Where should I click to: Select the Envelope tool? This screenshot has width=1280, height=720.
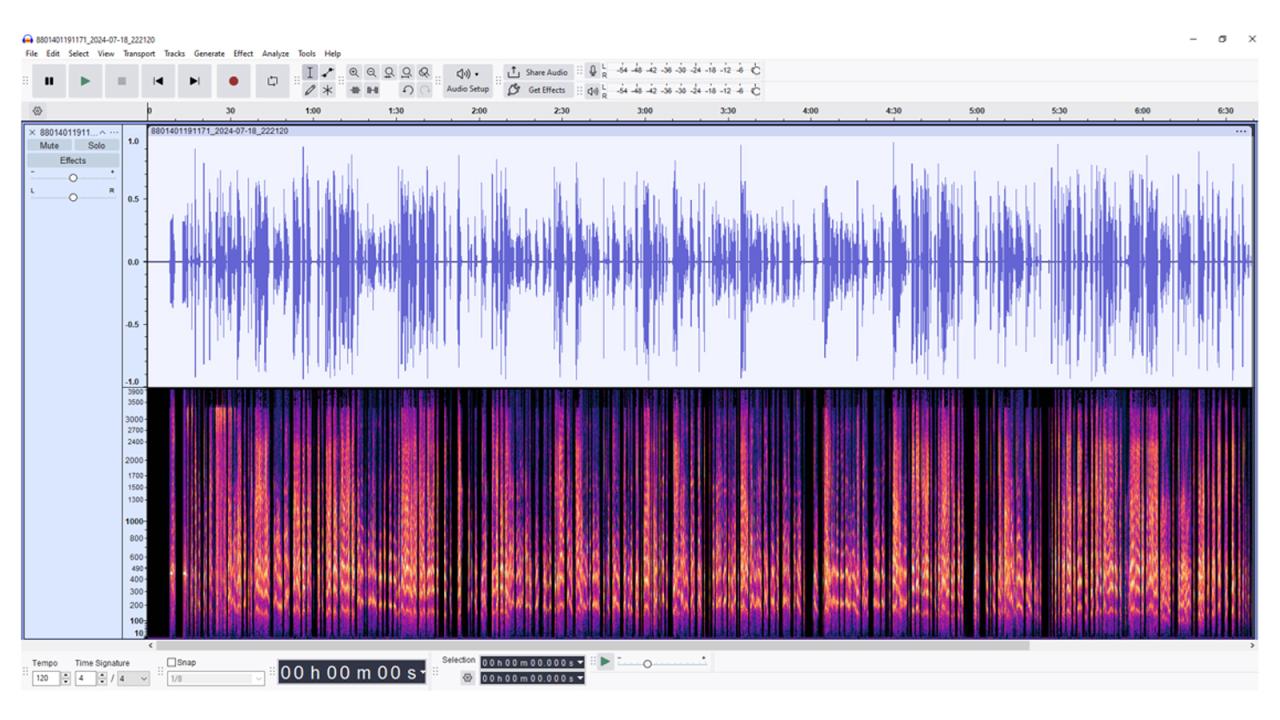[x=327, y=71]
